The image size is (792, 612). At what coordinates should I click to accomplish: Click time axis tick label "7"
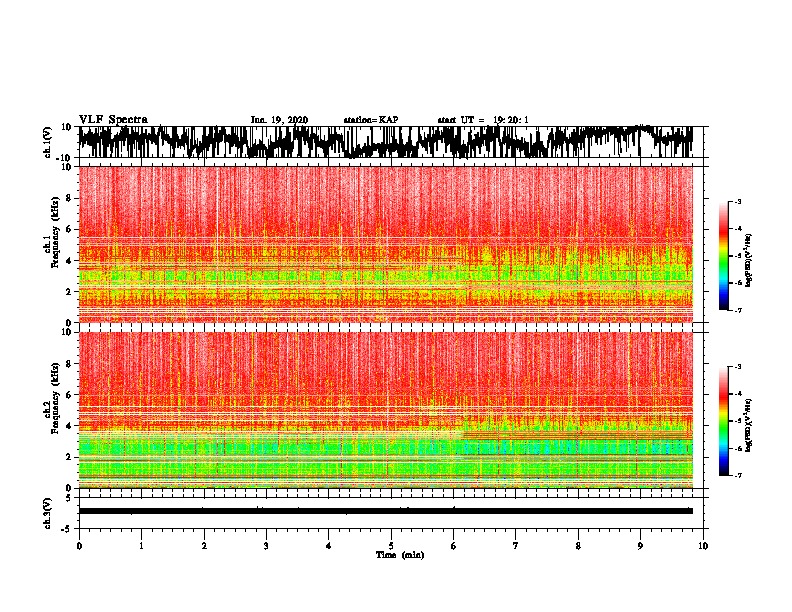click(x=516, y=546)
